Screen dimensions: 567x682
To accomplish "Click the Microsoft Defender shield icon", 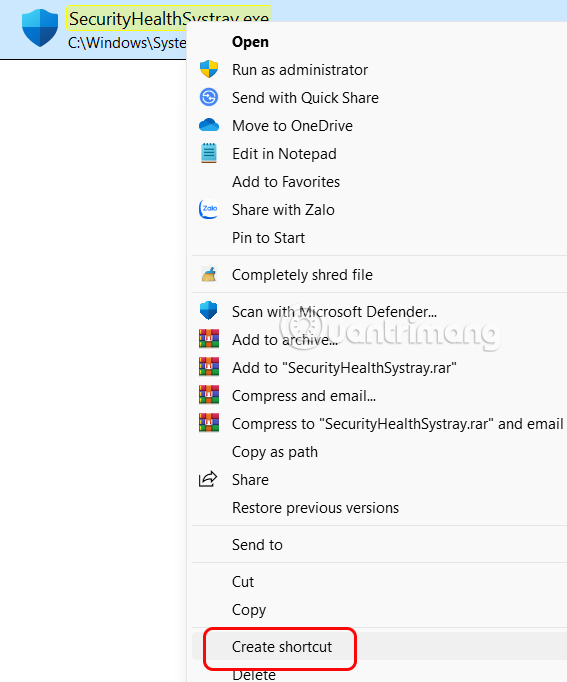I will [x=209, y=311].
